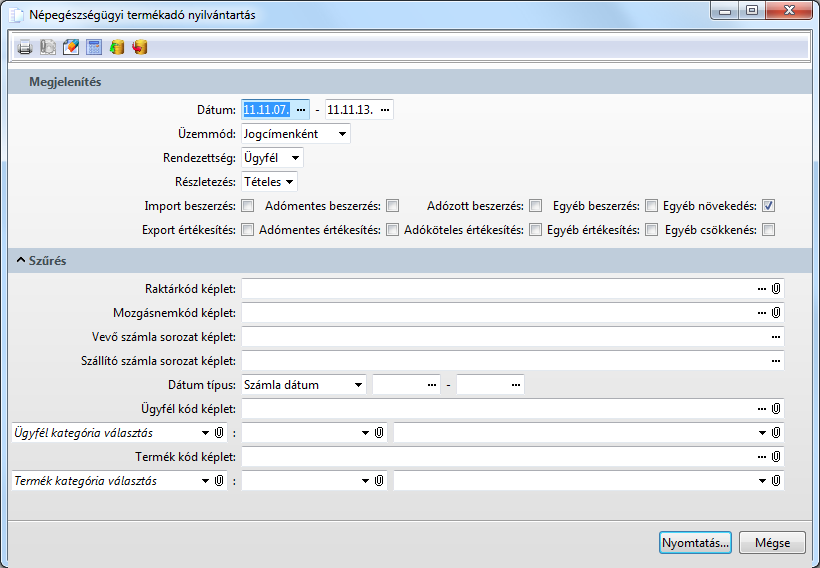Uncheck the Egyéb növekedés checkbox

point(768,206)
